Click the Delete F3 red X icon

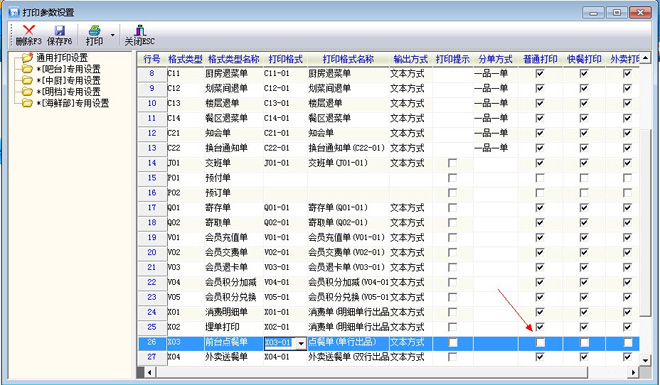pos(29,31)
